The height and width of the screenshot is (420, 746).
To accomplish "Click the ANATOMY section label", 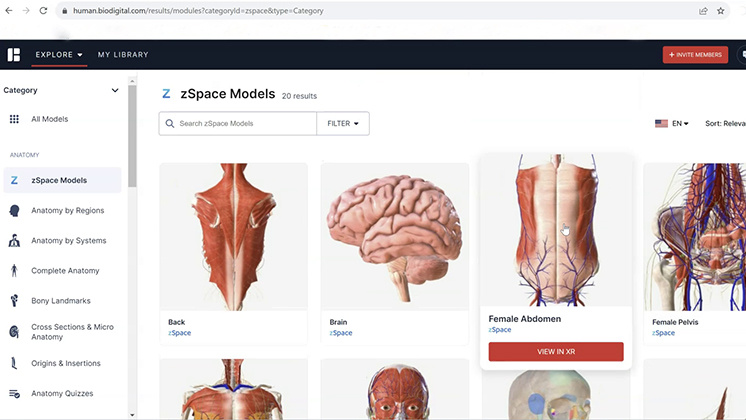I will [x=25, y=155].
